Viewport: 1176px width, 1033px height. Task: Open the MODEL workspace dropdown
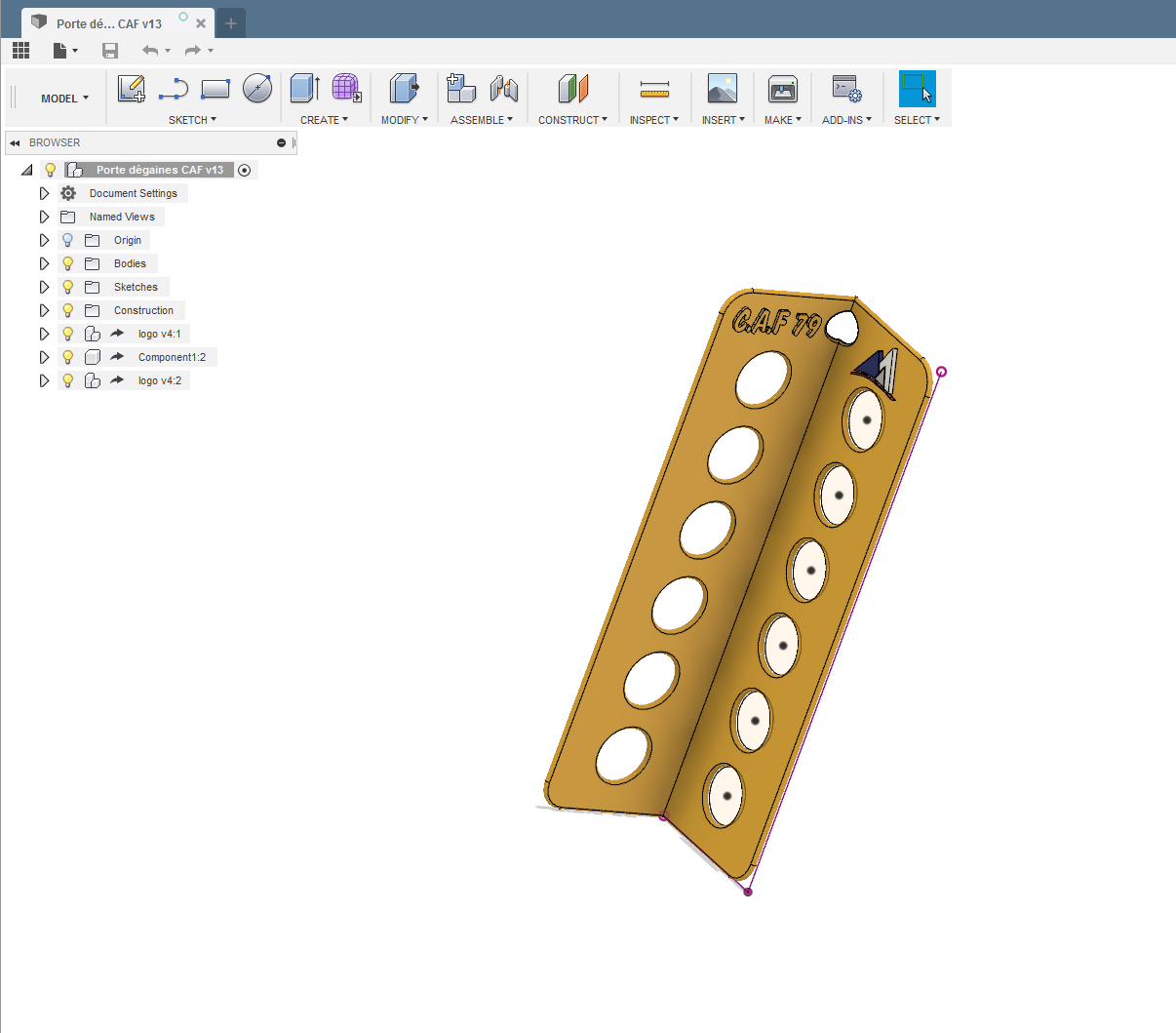(64, 99)
